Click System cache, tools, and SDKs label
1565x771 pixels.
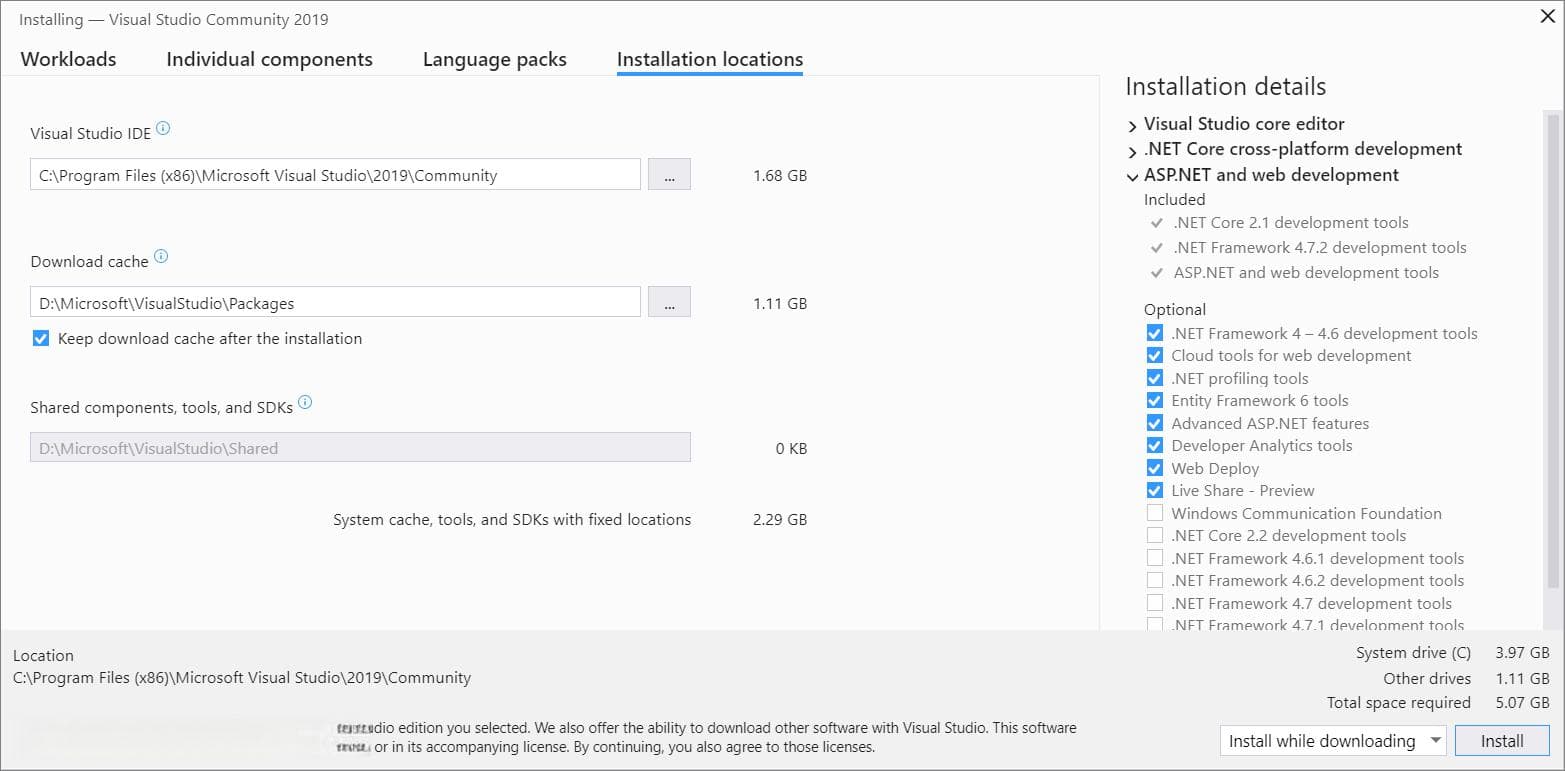pos(512,520)
